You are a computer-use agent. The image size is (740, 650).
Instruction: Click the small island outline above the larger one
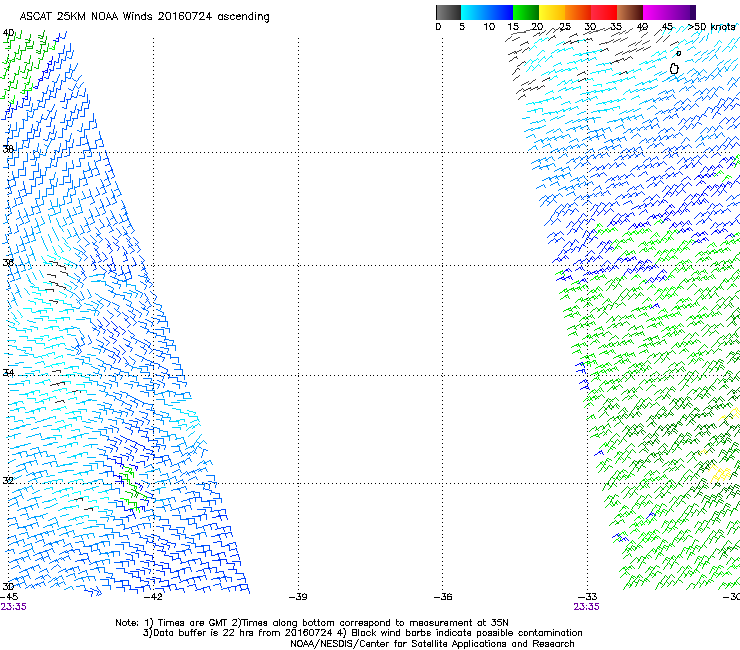pos(679,53)
